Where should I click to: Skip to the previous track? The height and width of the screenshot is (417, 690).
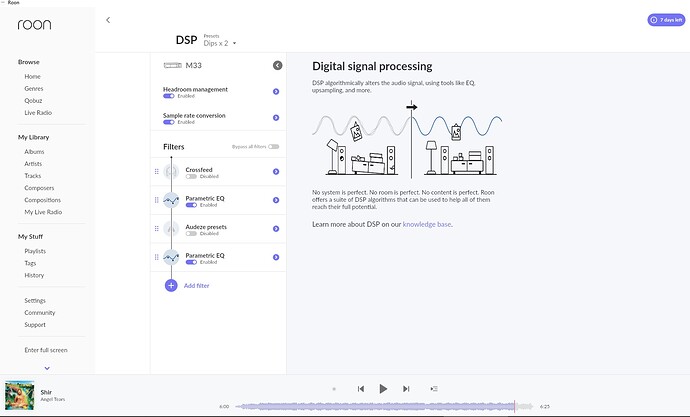pos(361,389)
